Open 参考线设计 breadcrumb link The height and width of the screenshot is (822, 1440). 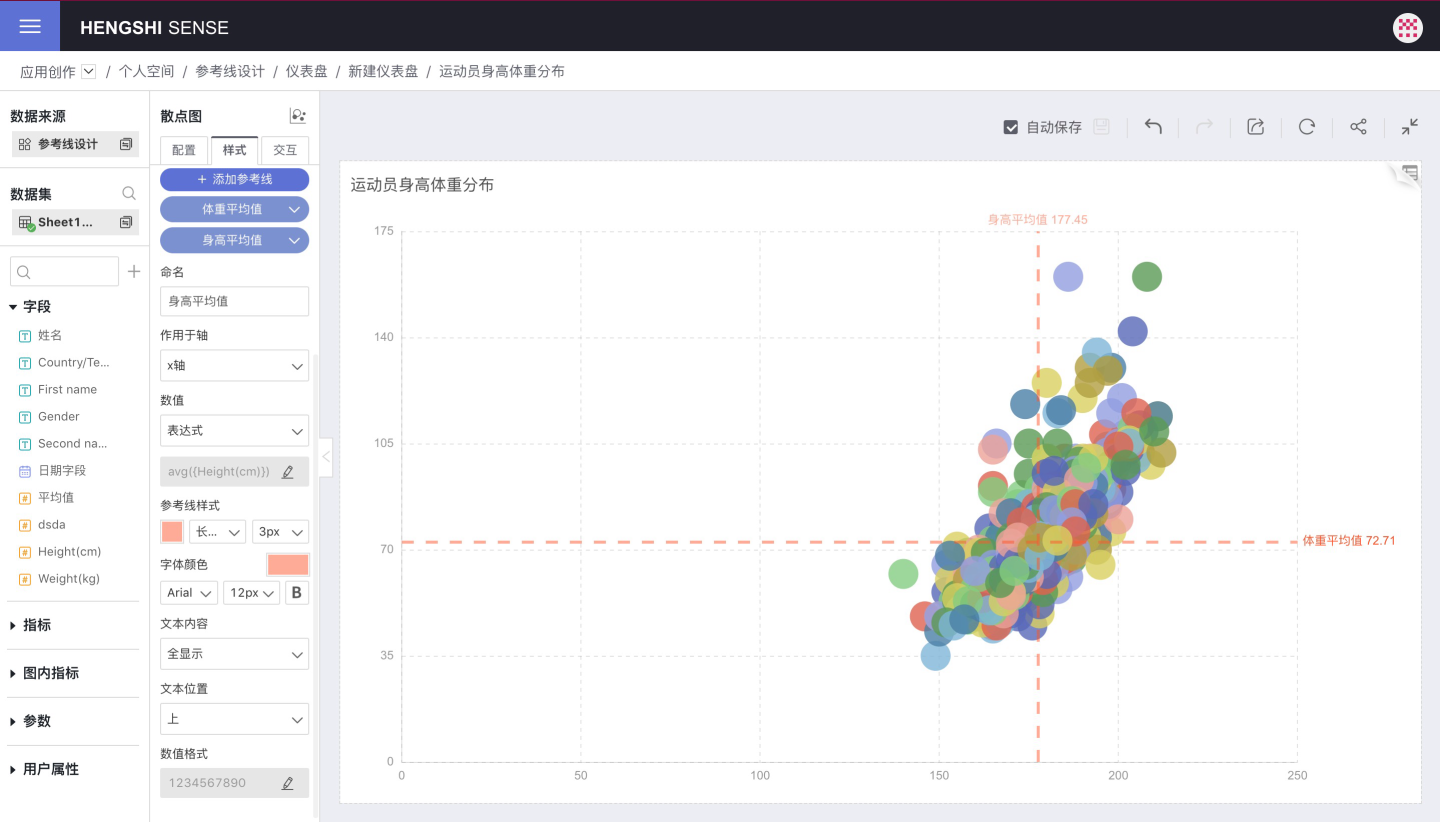pyautogui.click(x=230, y=71)
